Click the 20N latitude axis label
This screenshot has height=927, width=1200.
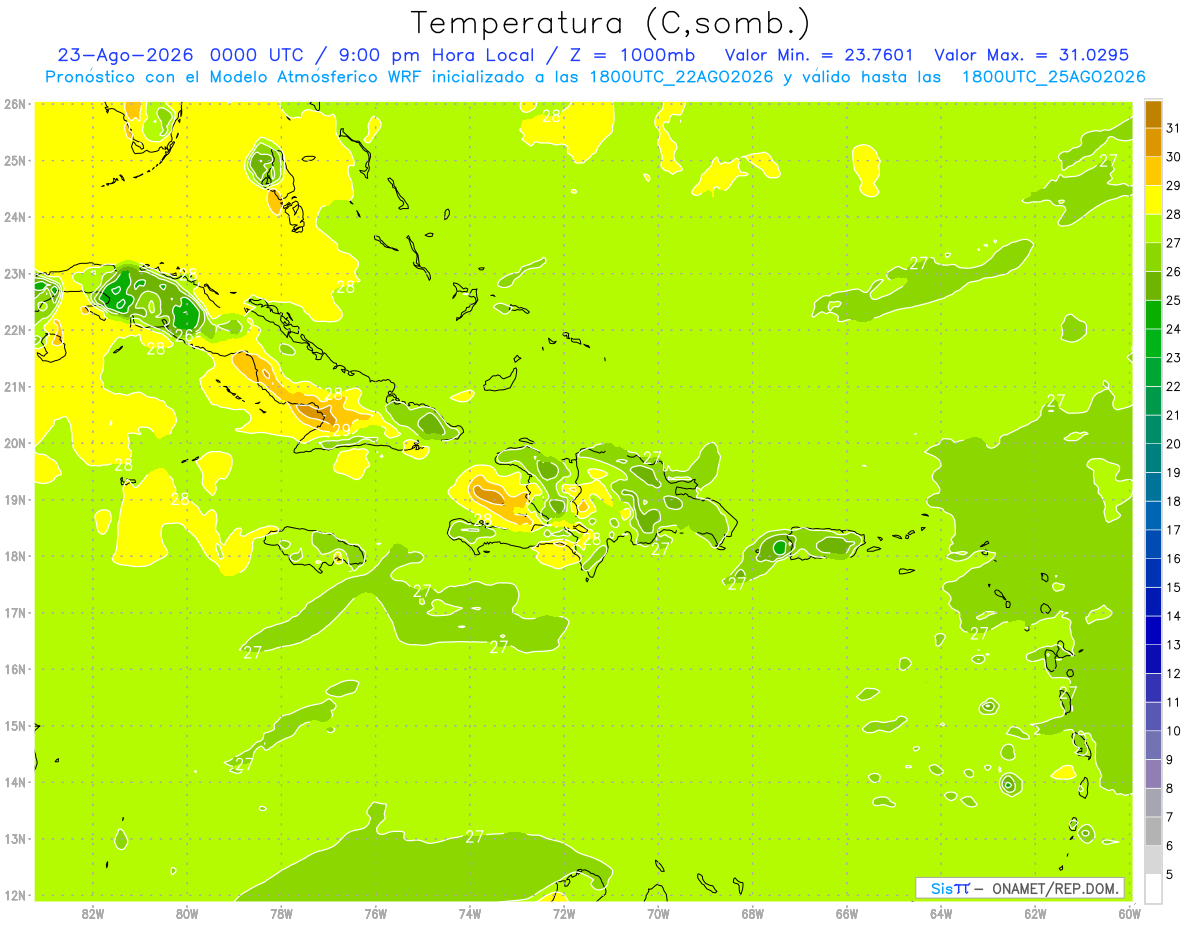coord(14,443)
